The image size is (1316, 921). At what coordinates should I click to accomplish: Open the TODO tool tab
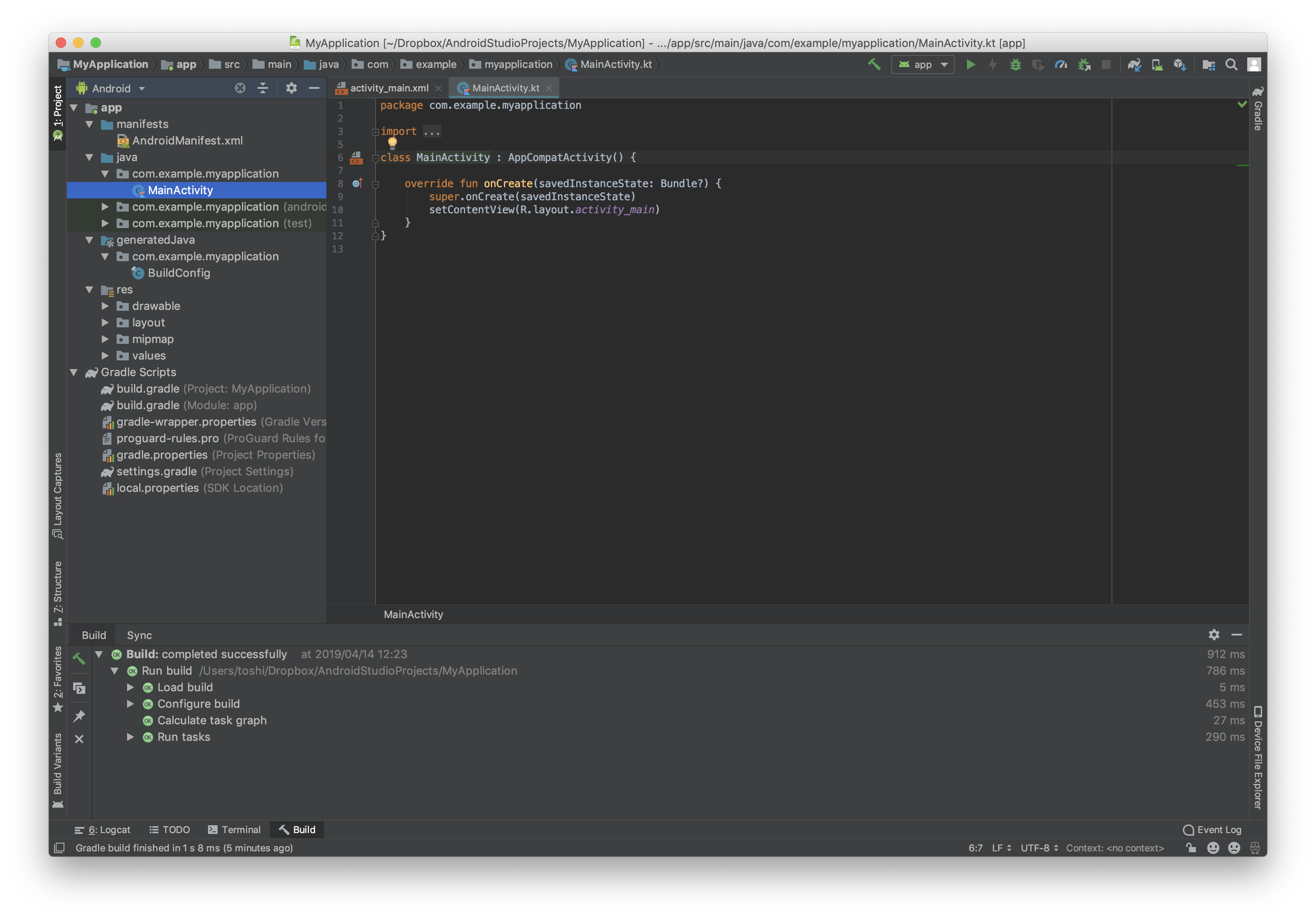point(170,830)
